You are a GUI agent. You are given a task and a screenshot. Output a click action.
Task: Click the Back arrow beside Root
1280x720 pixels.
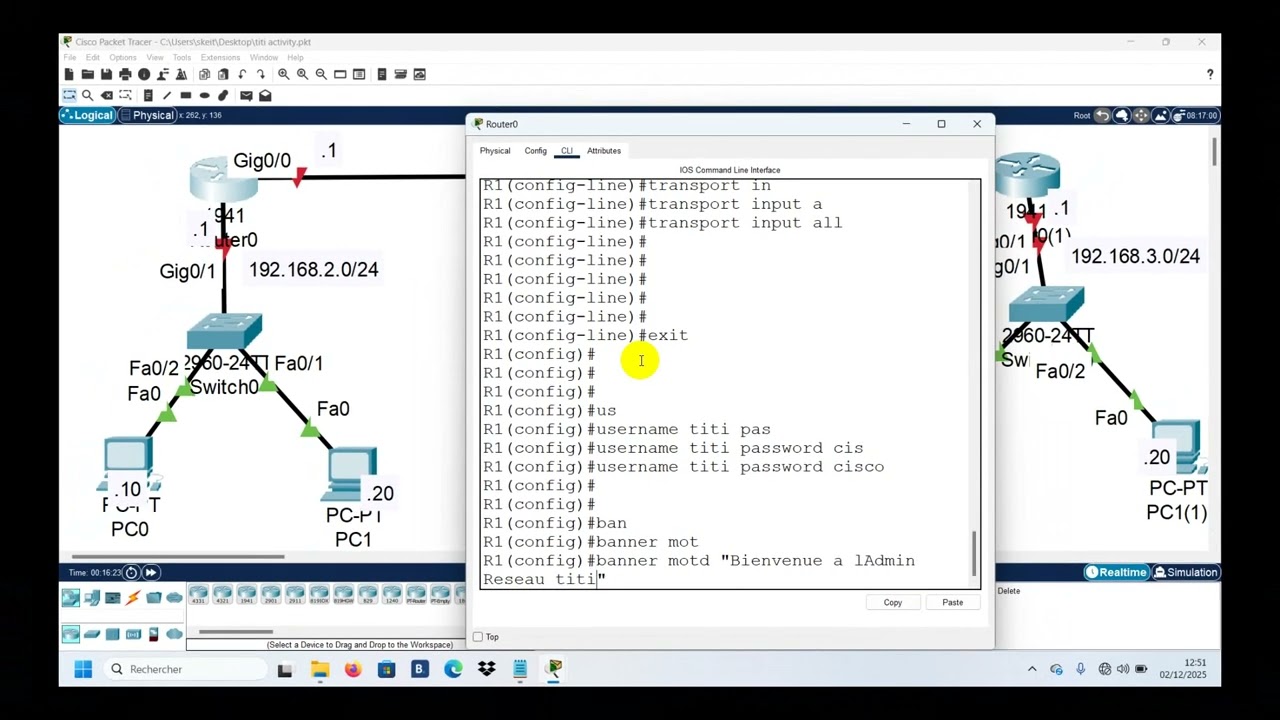tap(1102, 115)
